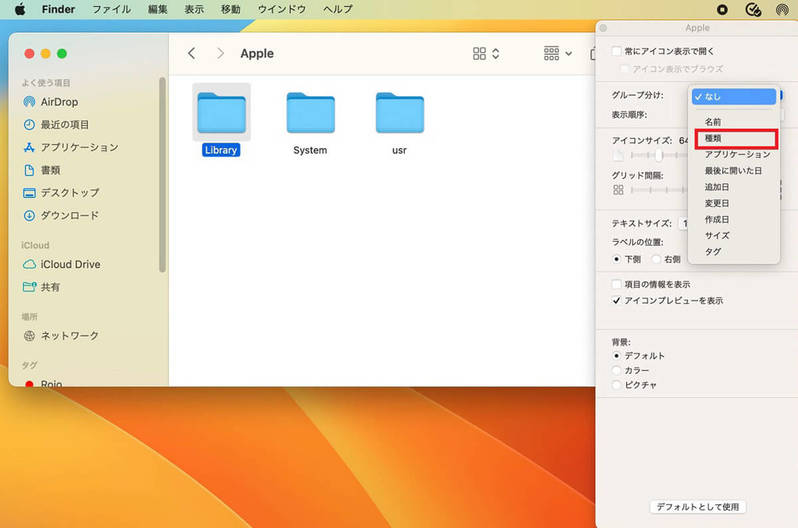Click the Library folder name label
The height and width of the screenshot is (528, 798).
tap(221, 150)
